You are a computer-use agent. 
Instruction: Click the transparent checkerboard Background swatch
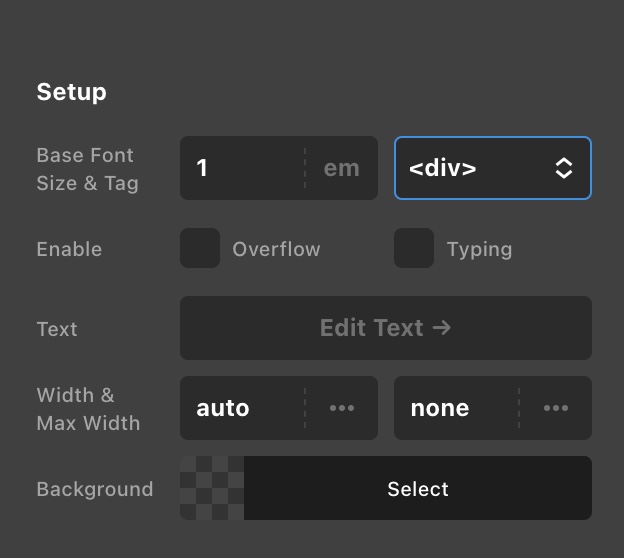click(x=212, y=488)
